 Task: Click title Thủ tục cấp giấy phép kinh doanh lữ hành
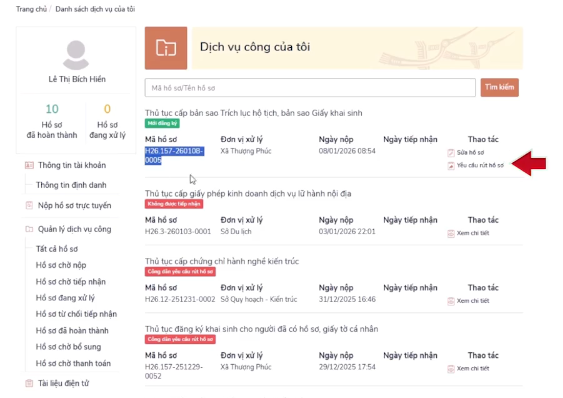[x=248, y=194]
